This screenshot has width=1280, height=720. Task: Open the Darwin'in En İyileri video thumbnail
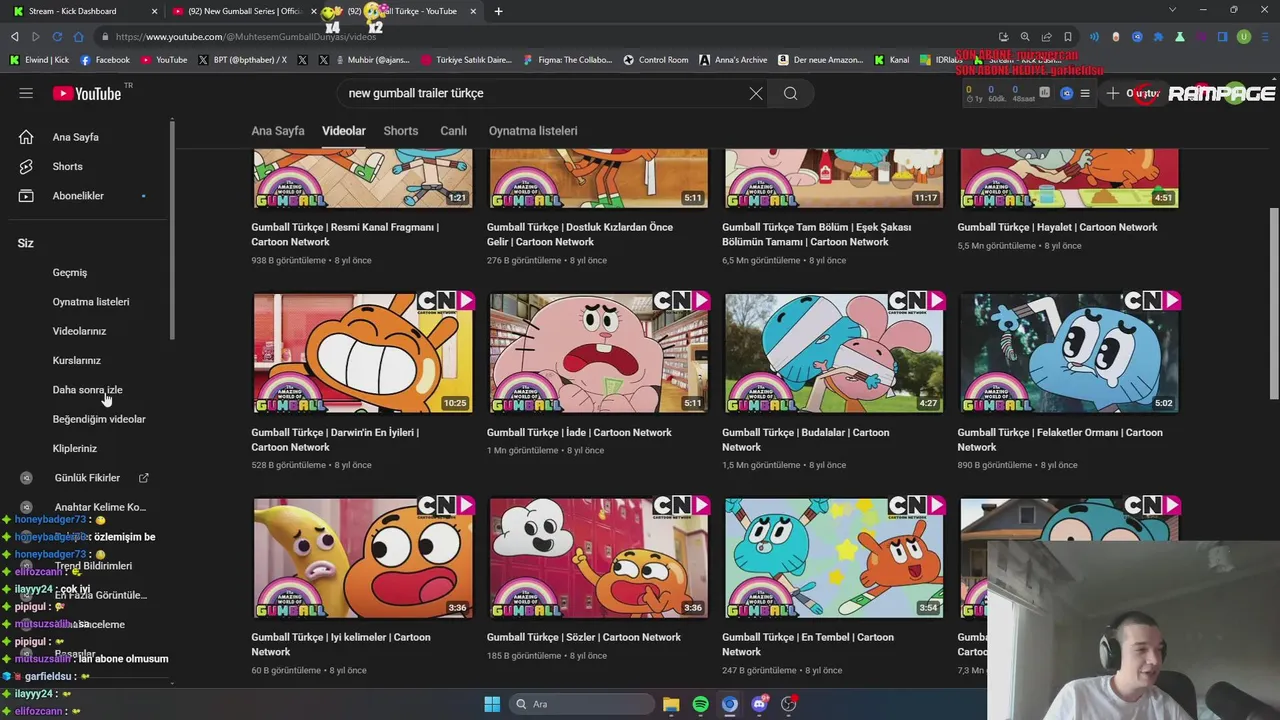pos(363,352)
